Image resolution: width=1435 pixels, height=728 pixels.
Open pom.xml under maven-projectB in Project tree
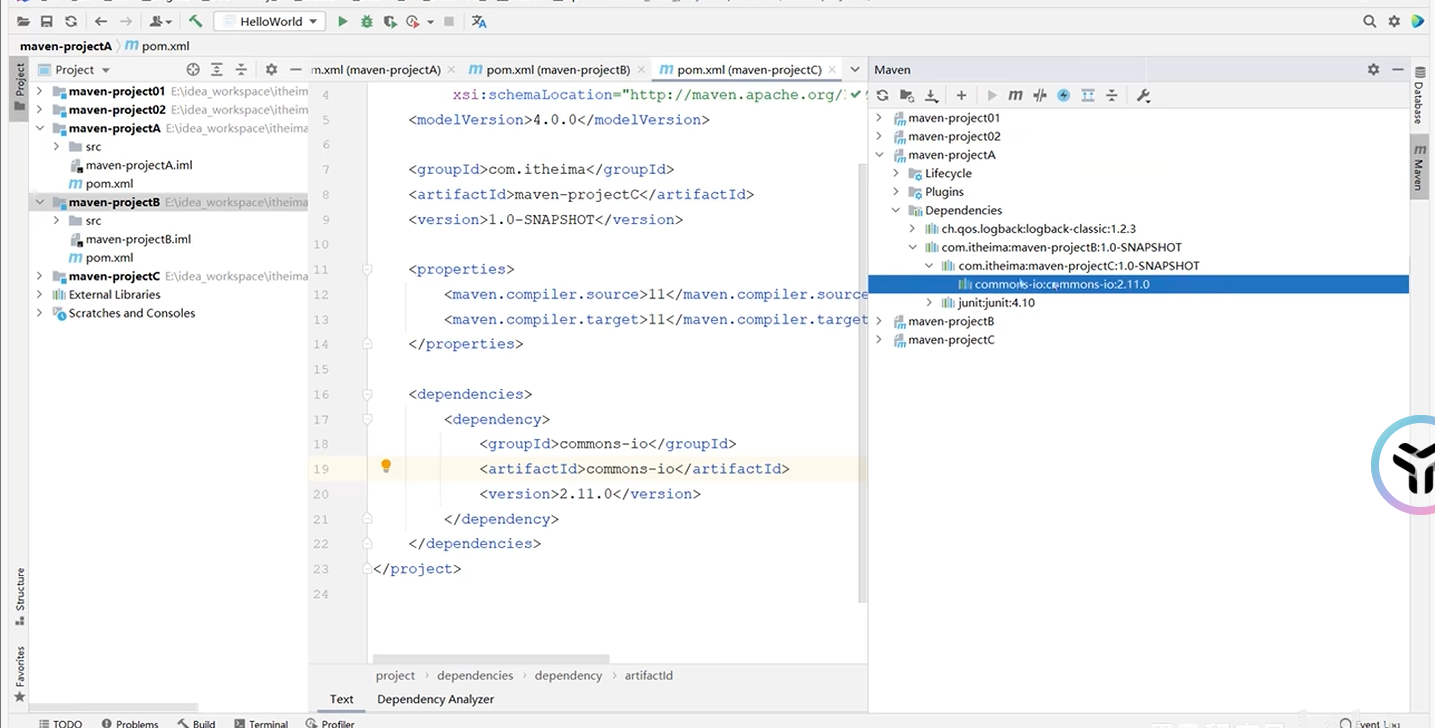(109, 257)
